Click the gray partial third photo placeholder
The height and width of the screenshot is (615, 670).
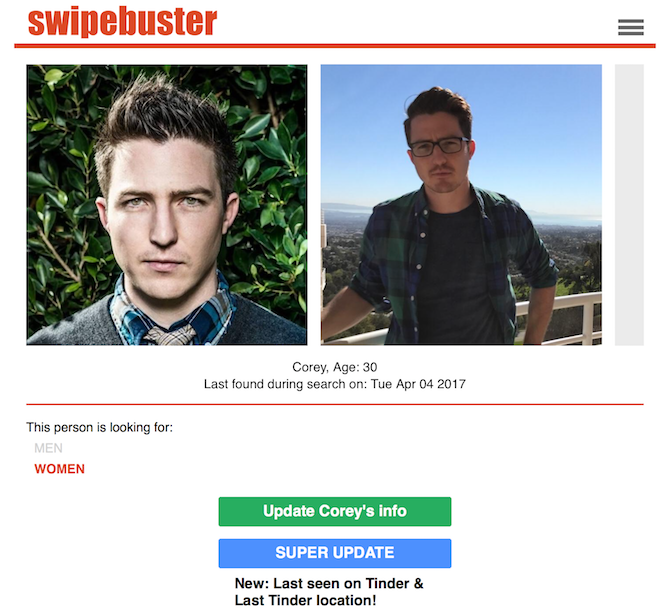(629, 205)
